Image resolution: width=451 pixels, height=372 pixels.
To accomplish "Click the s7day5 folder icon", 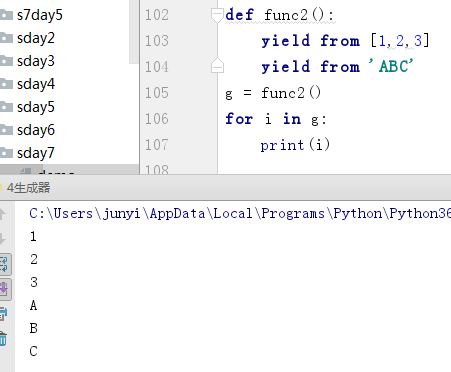I will (6, 15).
